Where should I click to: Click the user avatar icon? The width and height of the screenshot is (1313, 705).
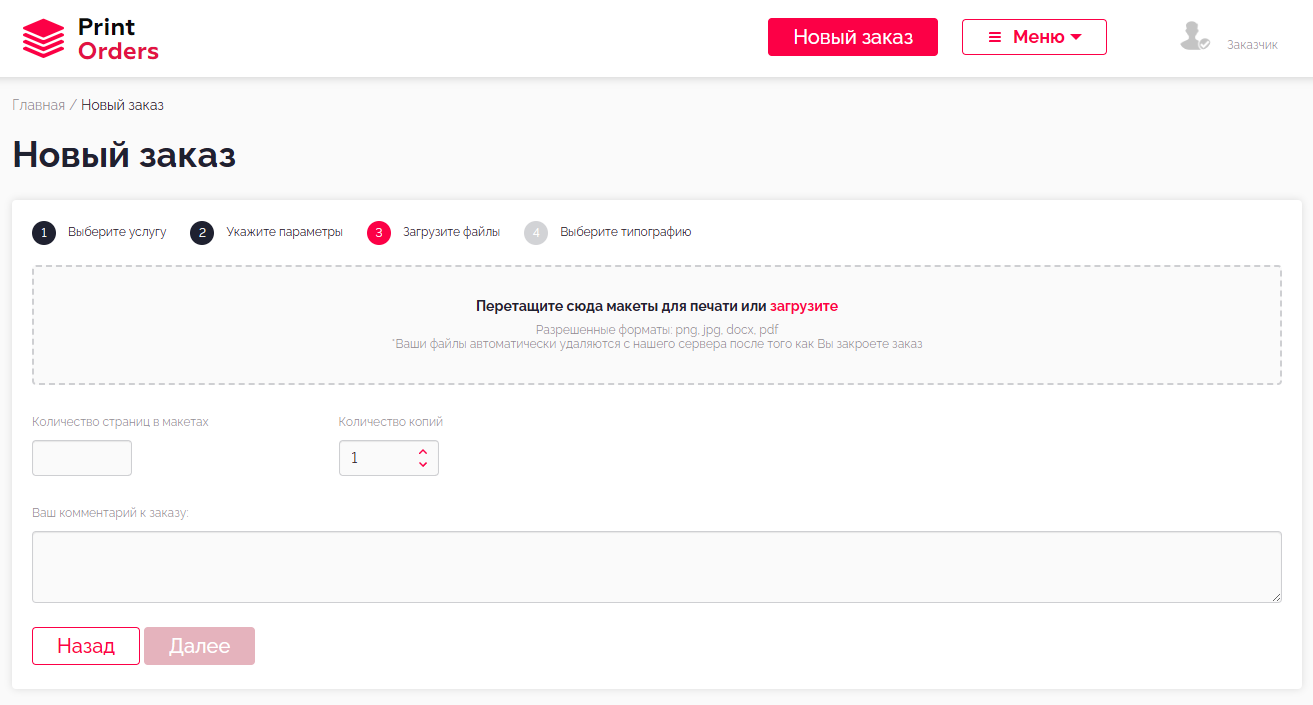point(1193,37)
